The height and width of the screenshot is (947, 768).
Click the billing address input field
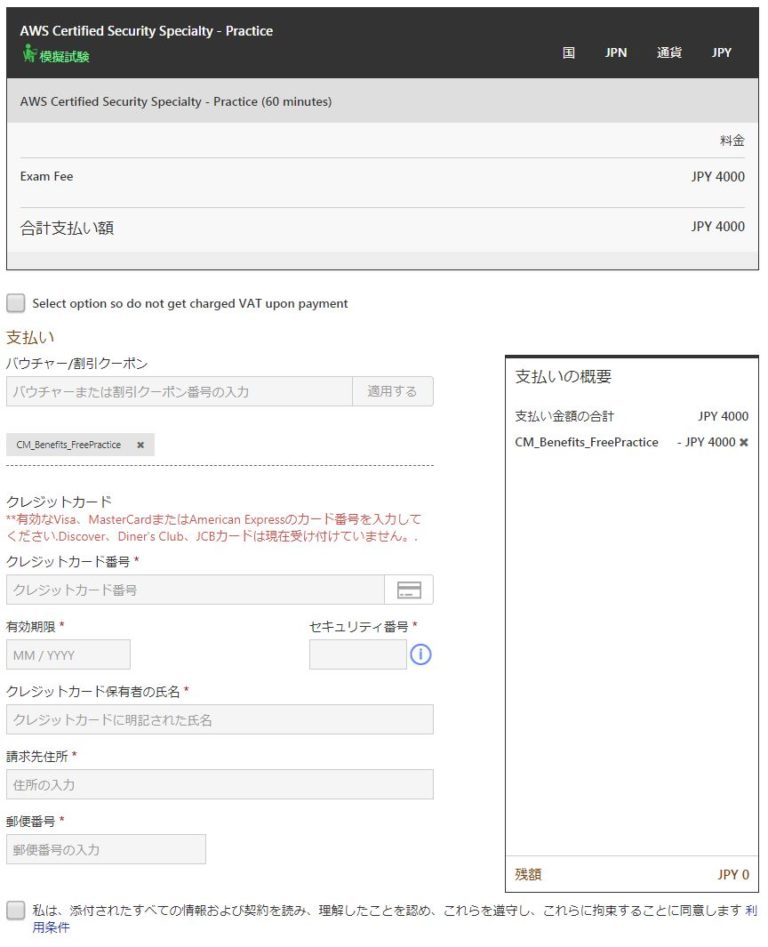[x=219, y=785]
